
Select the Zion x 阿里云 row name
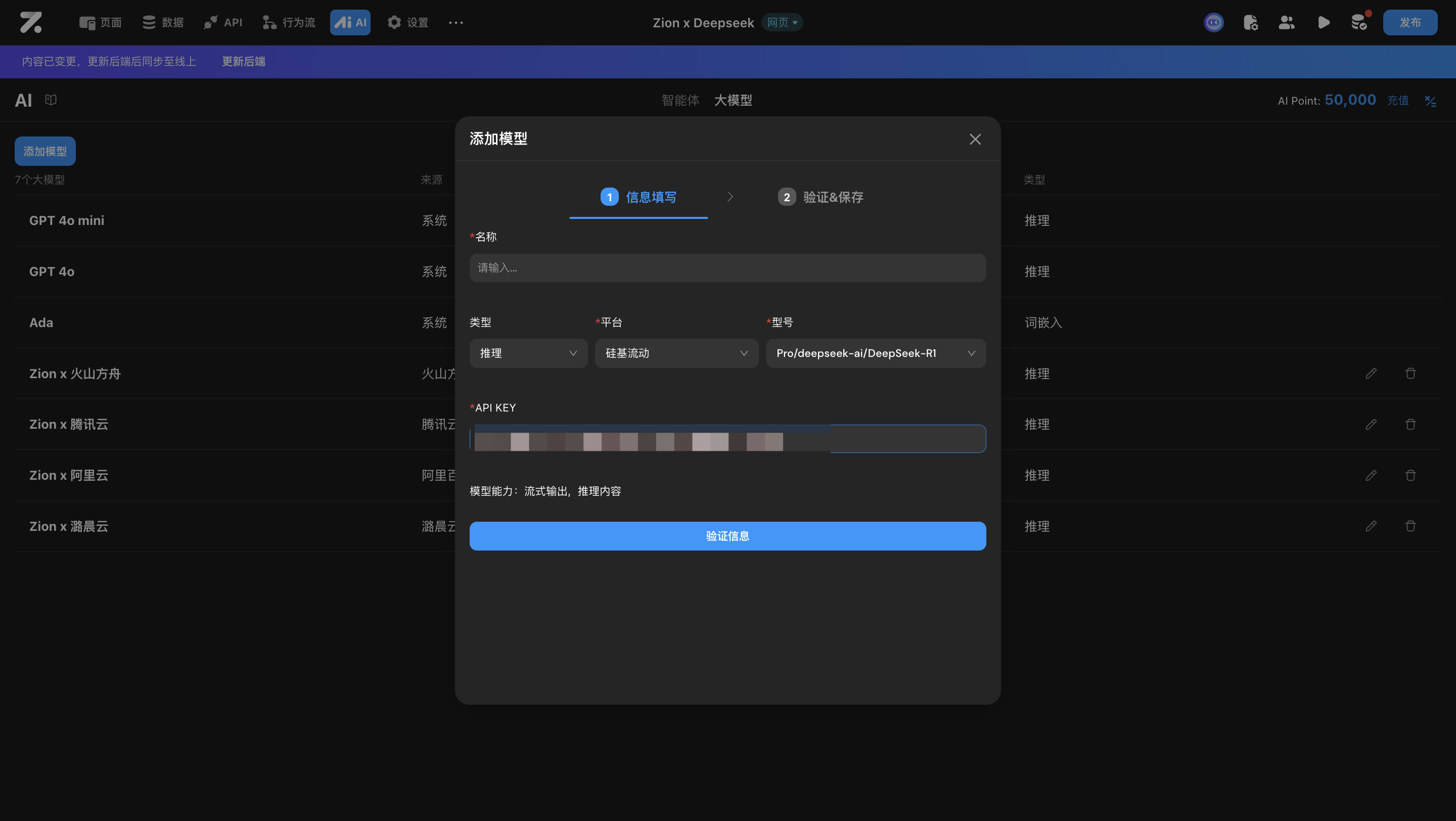click(x=69, y=475)
